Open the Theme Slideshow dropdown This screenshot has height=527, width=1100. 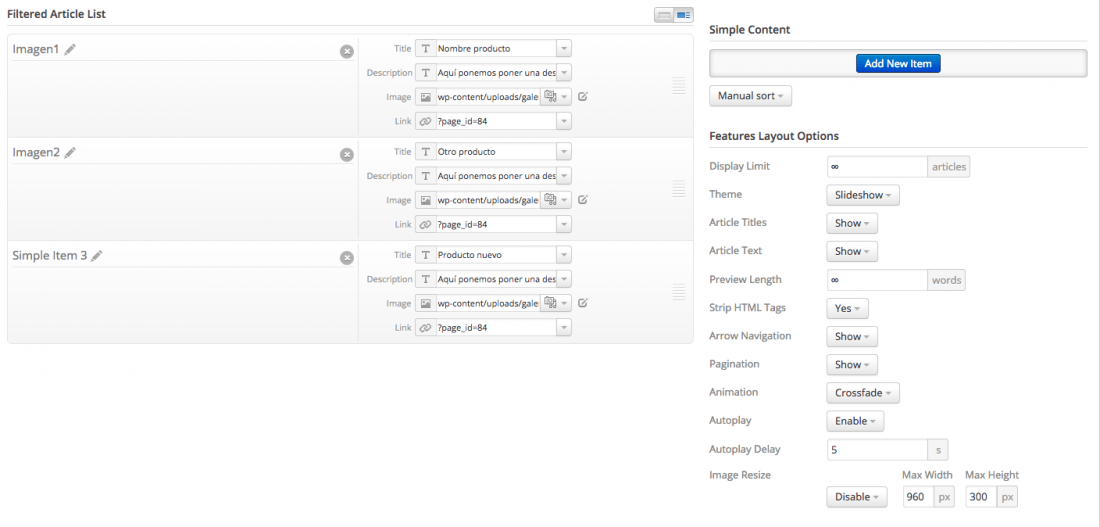click(x=863, y=195)
